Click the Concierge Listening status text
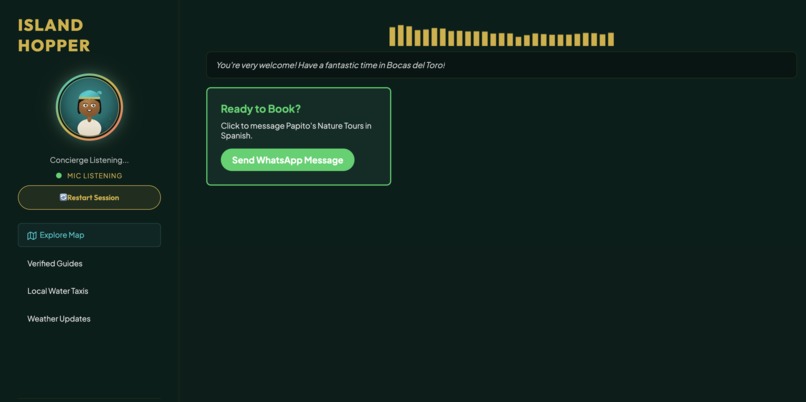Image resolution: width=806 pixels, height=402 pixels. coord(89,160)
